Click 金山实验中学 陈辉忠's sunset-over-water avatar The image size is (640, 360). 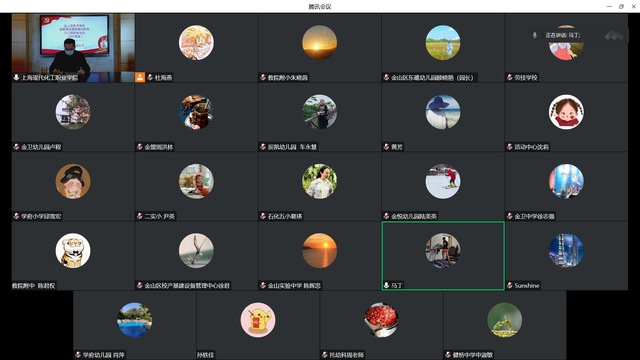[320, 251]
